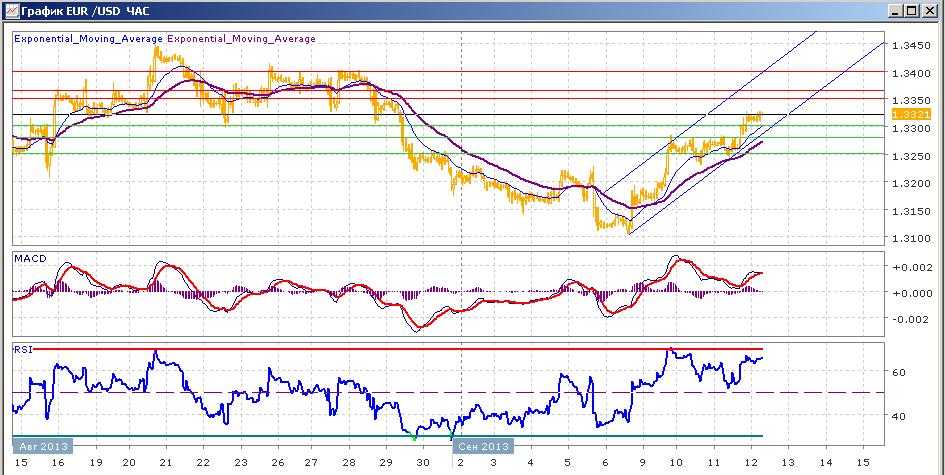This screenshot has height=475, width=945.
Task: Select date 2 on time axis
Action: point(460,462)
